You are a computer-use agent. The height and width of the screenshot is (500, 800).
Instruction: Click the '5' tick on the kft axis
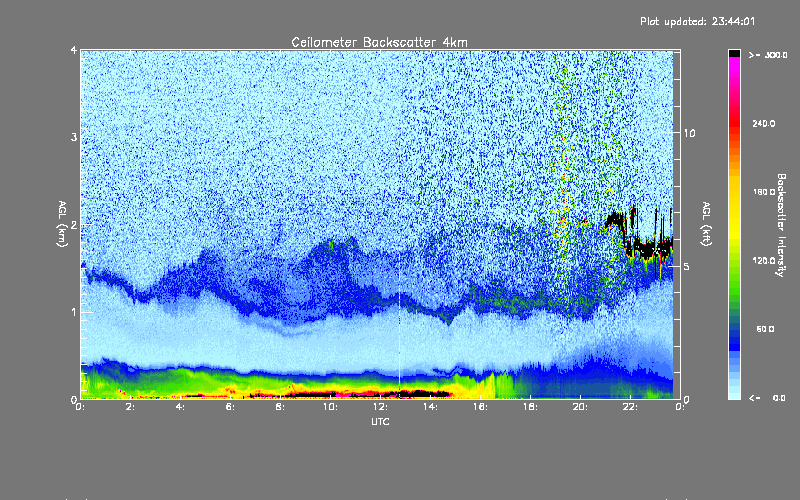coord(687,266)
